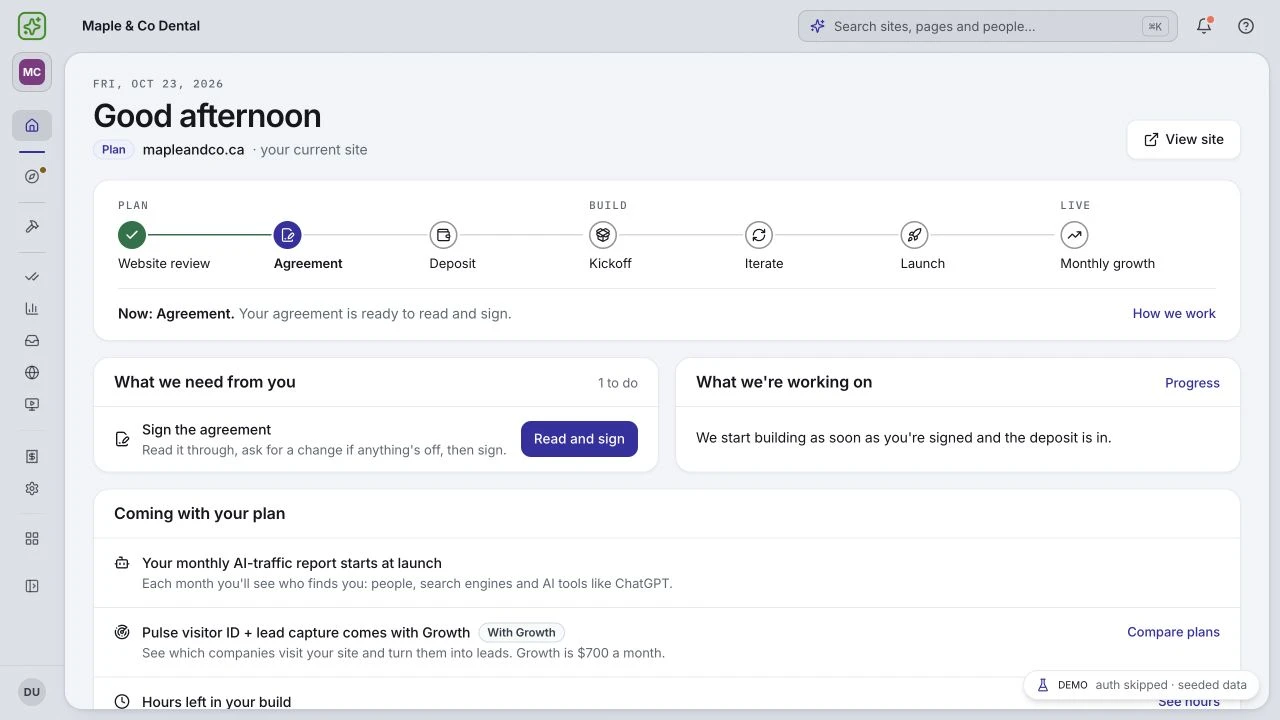Toggle the sidebar panel collapse icon
The width and height of the screenshot is (1280, 720).
(x=32, y=586)
